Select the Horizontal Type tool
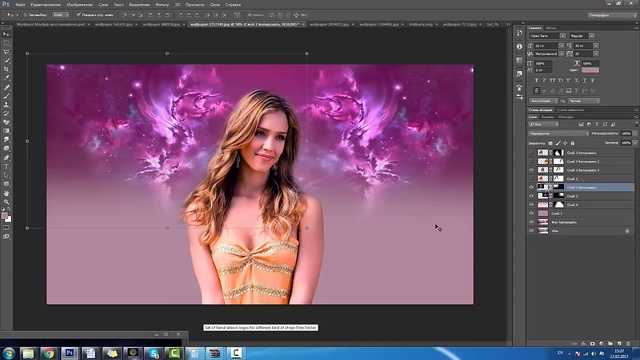The height and width of the screenshot is (360, 640). tap(6, 167)
